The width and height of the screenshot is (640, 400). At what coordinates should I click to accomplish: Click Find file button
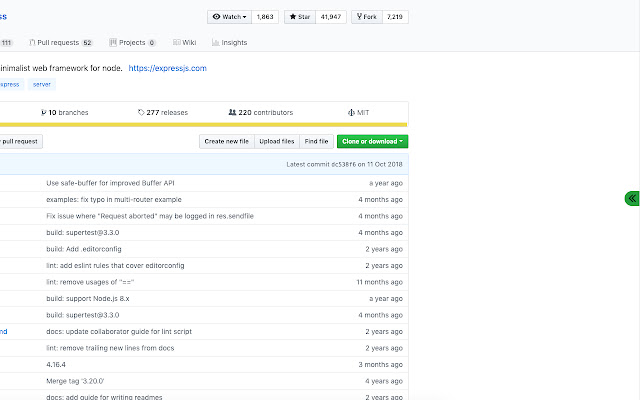316,141
